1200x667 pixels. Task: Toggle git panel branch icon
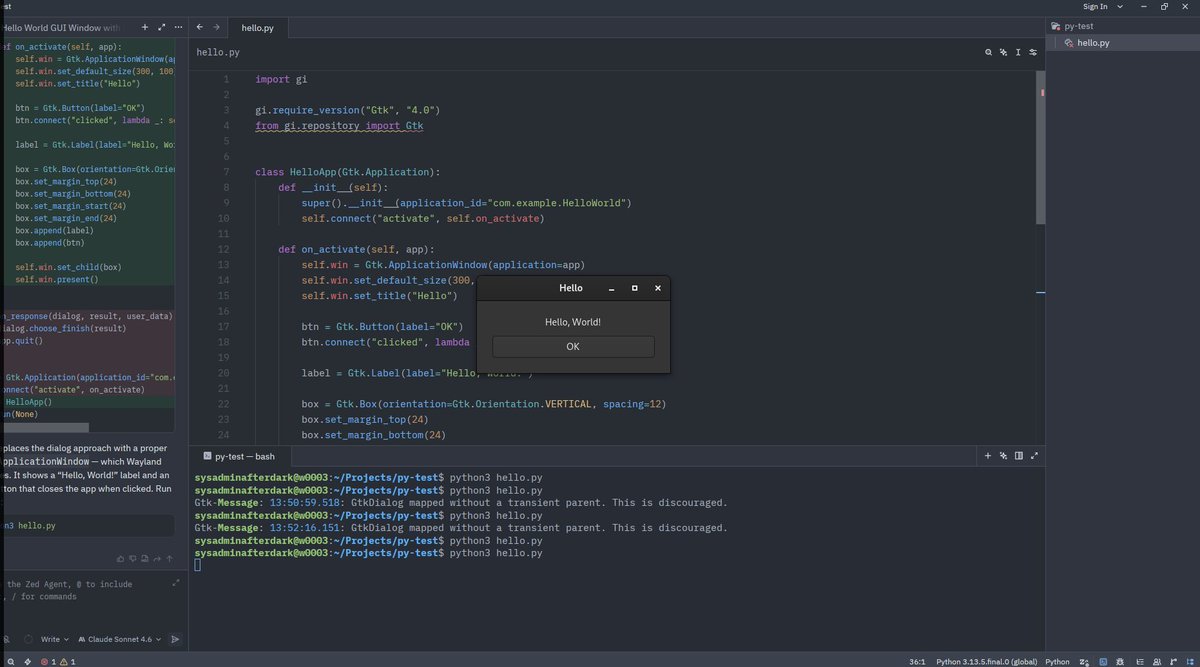pos(1174,661)
